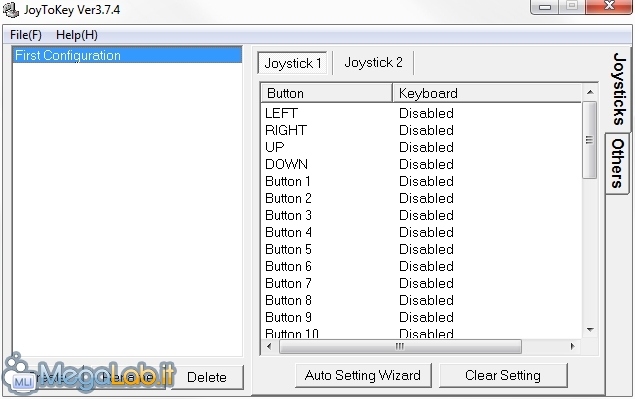Open the Help(H) menu
635x399 pixels.
(x=77, y=35)
